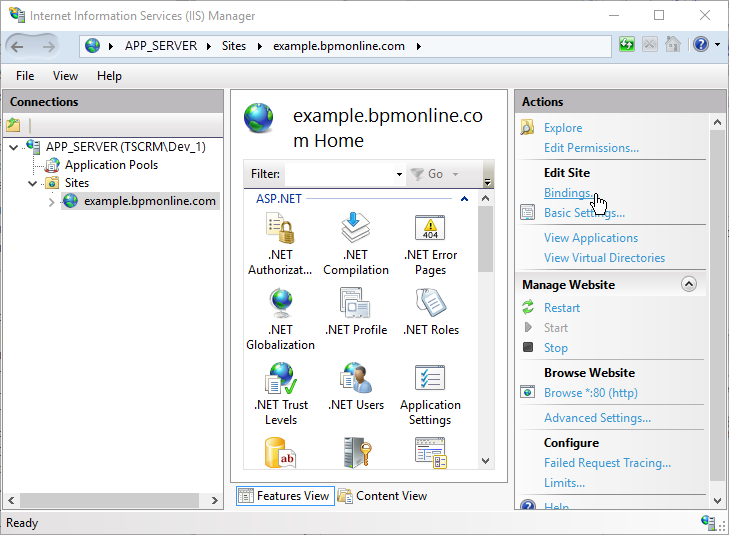Open Advanced Settings... link
This screenshot has width=729, height=535.
(597, 418)
